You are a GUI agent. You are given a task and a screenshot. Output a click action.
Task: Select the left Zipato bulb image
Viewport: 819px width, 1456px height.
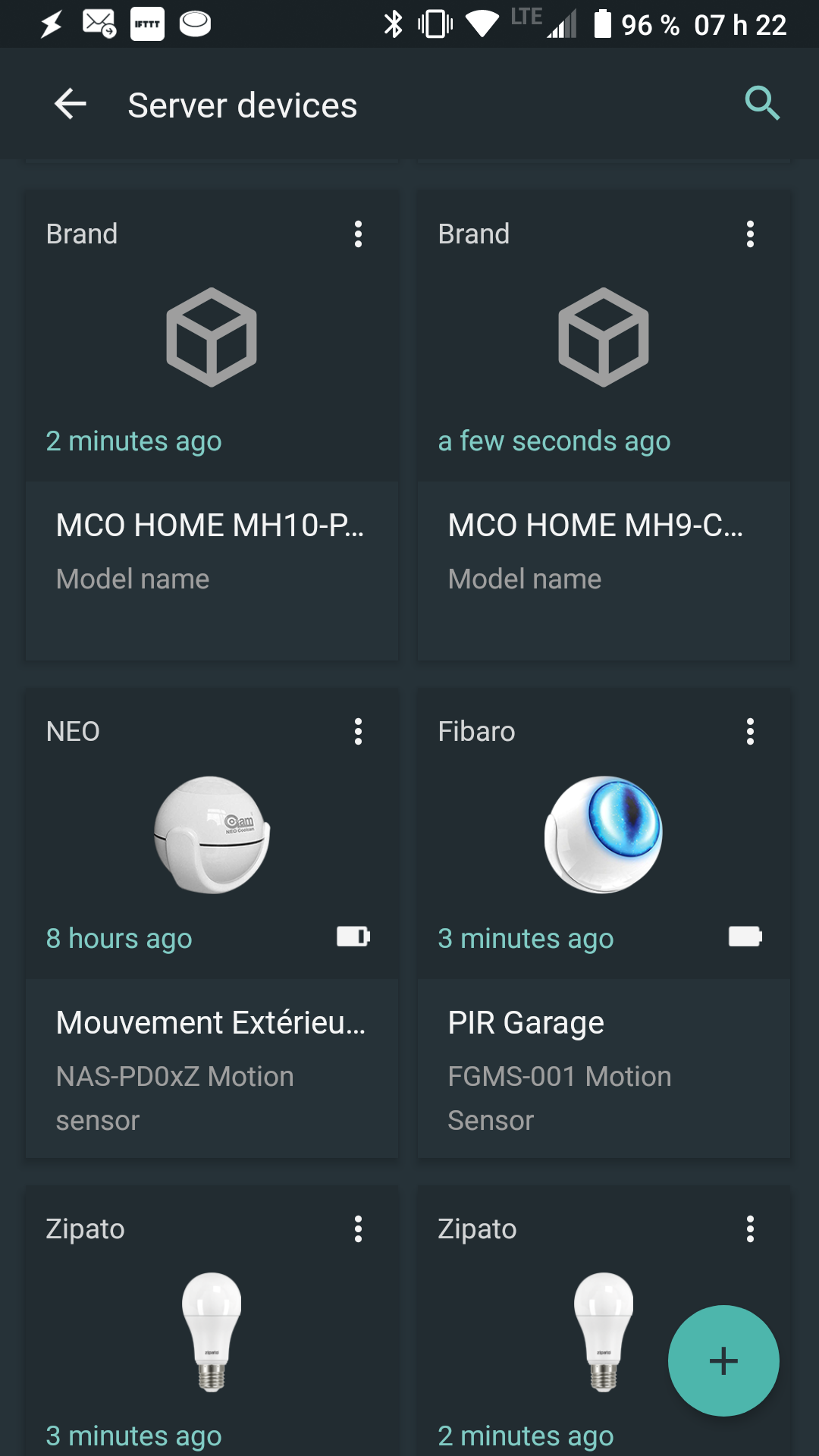point(212,1331)
